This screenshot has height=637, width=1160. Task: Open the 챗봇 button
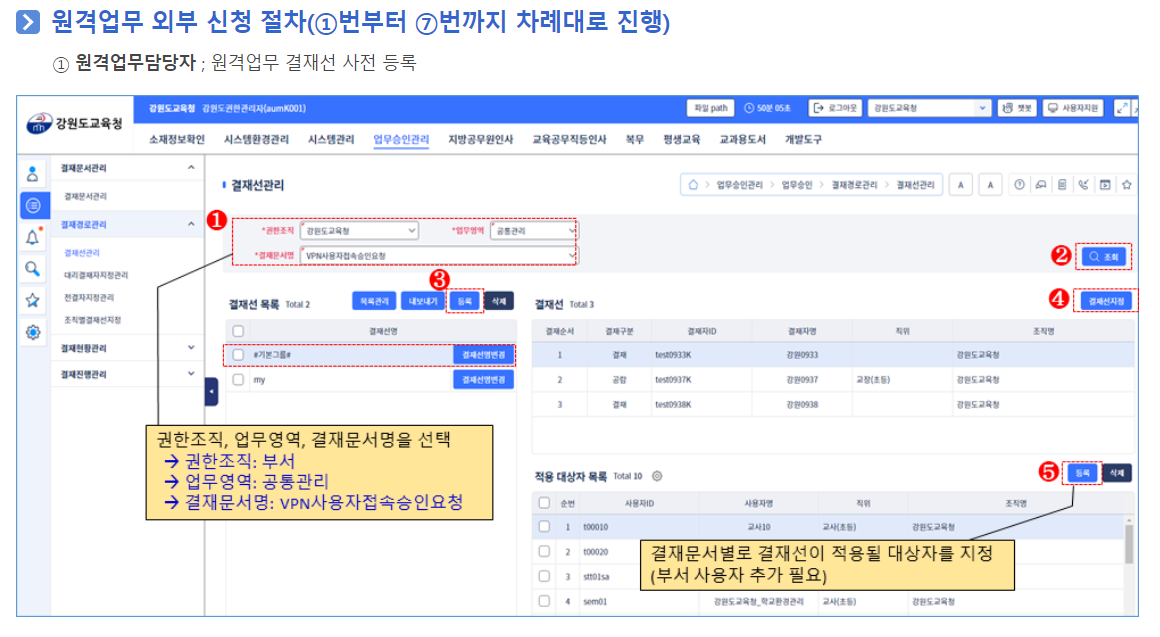(1017, 108)
